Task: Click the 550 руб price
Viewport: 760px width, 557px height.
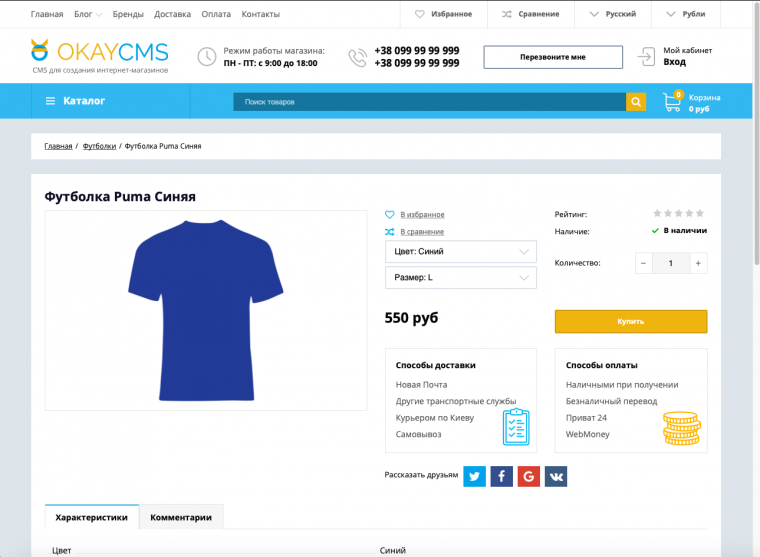Action: [x=411, y=318]
